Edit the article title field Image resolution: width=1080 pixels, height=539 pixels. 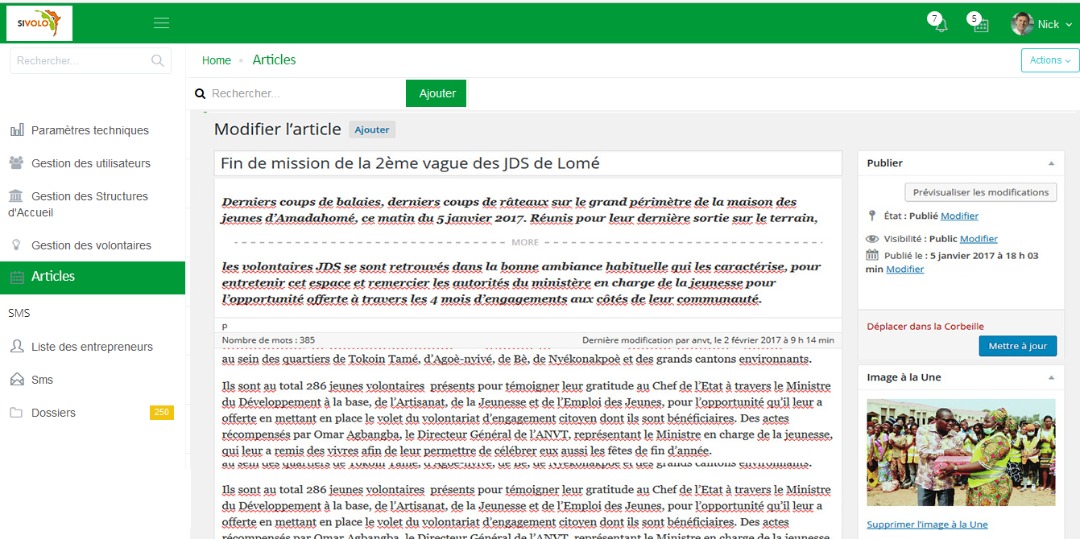coord(528,163)
